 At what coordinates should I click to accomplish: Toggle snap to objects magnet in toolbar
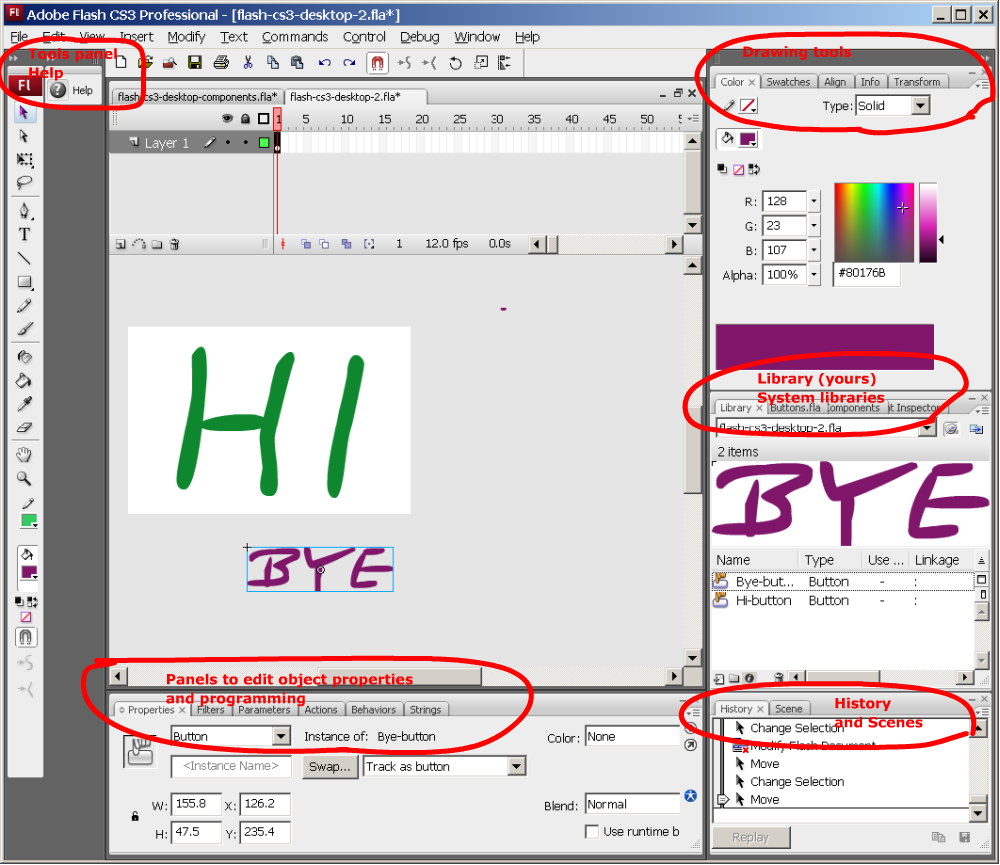pos(377,63)
